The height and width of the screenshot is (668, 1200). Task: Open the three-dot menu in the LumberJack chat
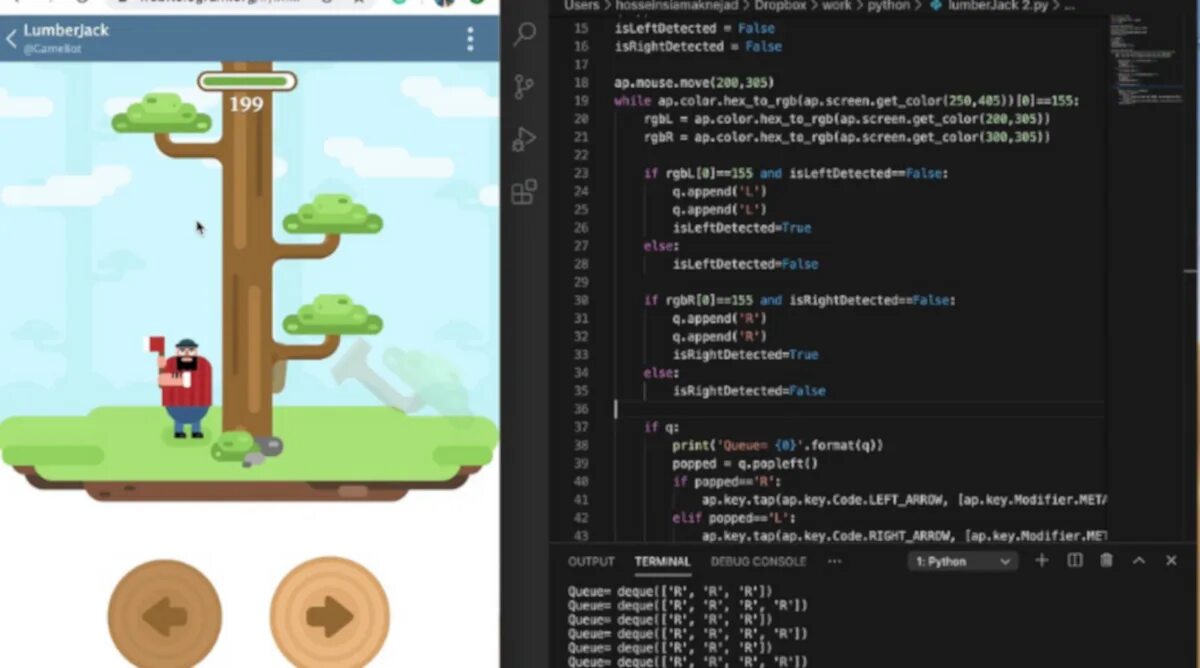[468, 37]
